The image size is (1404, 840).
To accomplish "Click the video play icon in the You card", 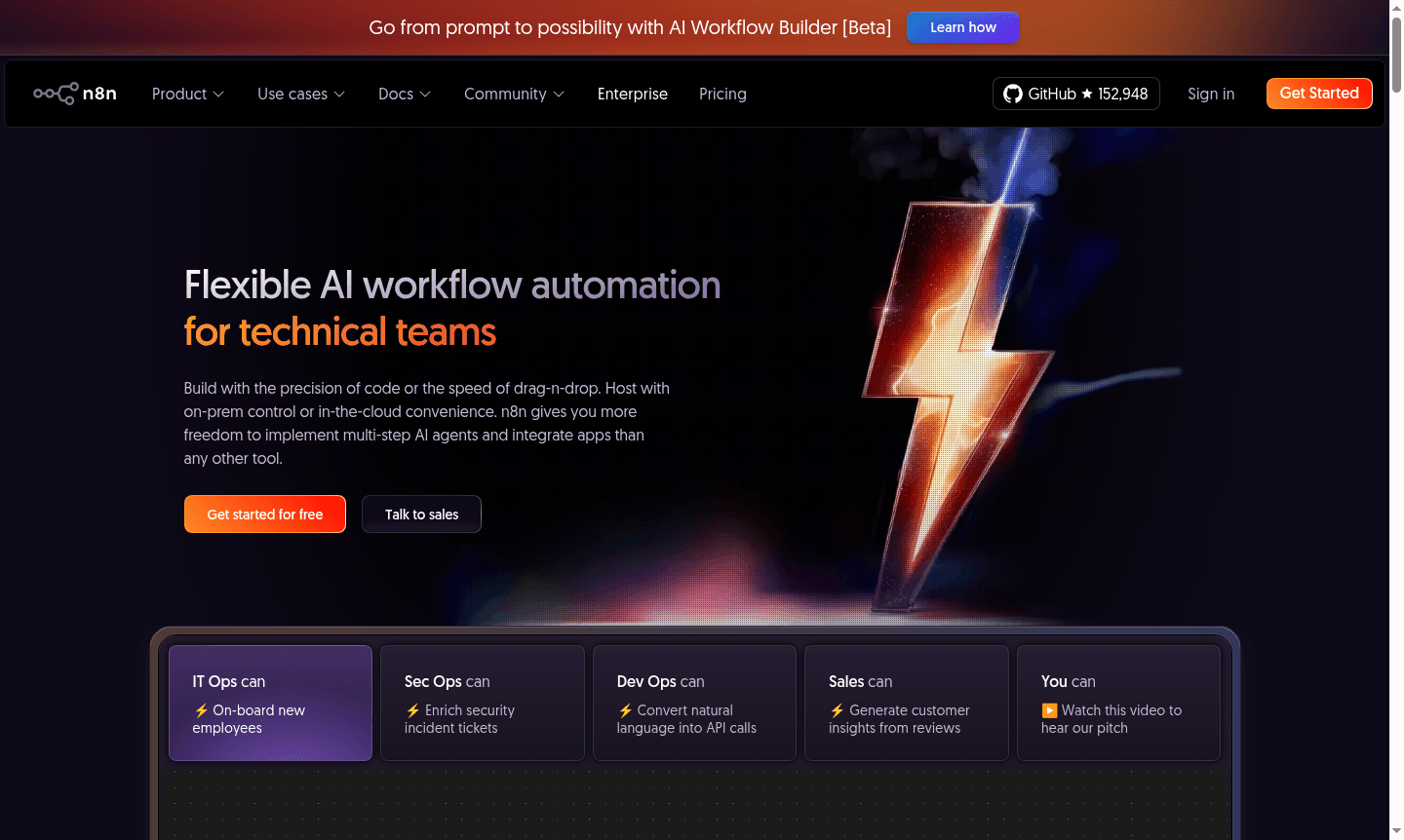I will [1048, 710].
